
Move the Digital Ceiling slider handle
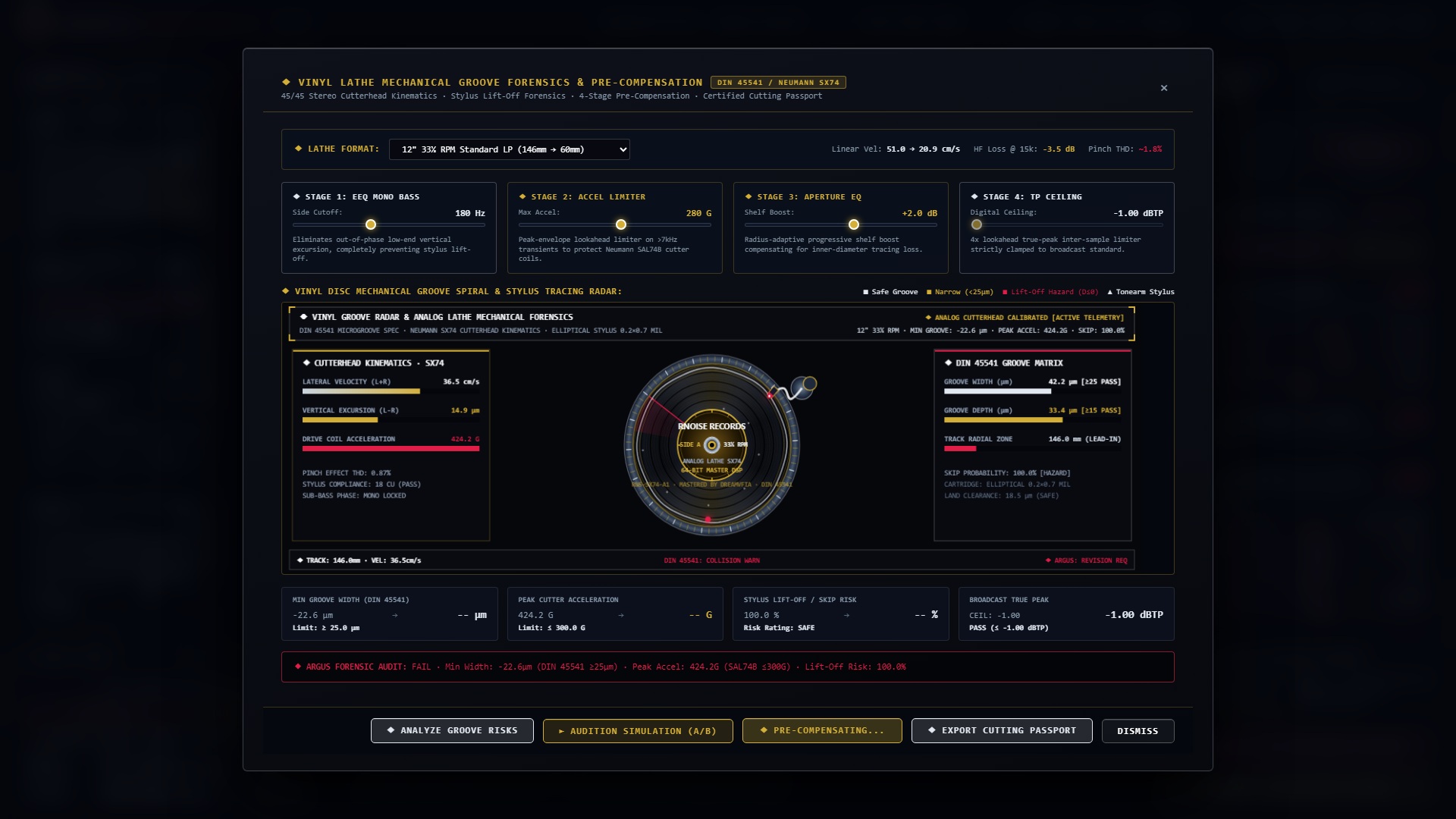pos(977,224)
